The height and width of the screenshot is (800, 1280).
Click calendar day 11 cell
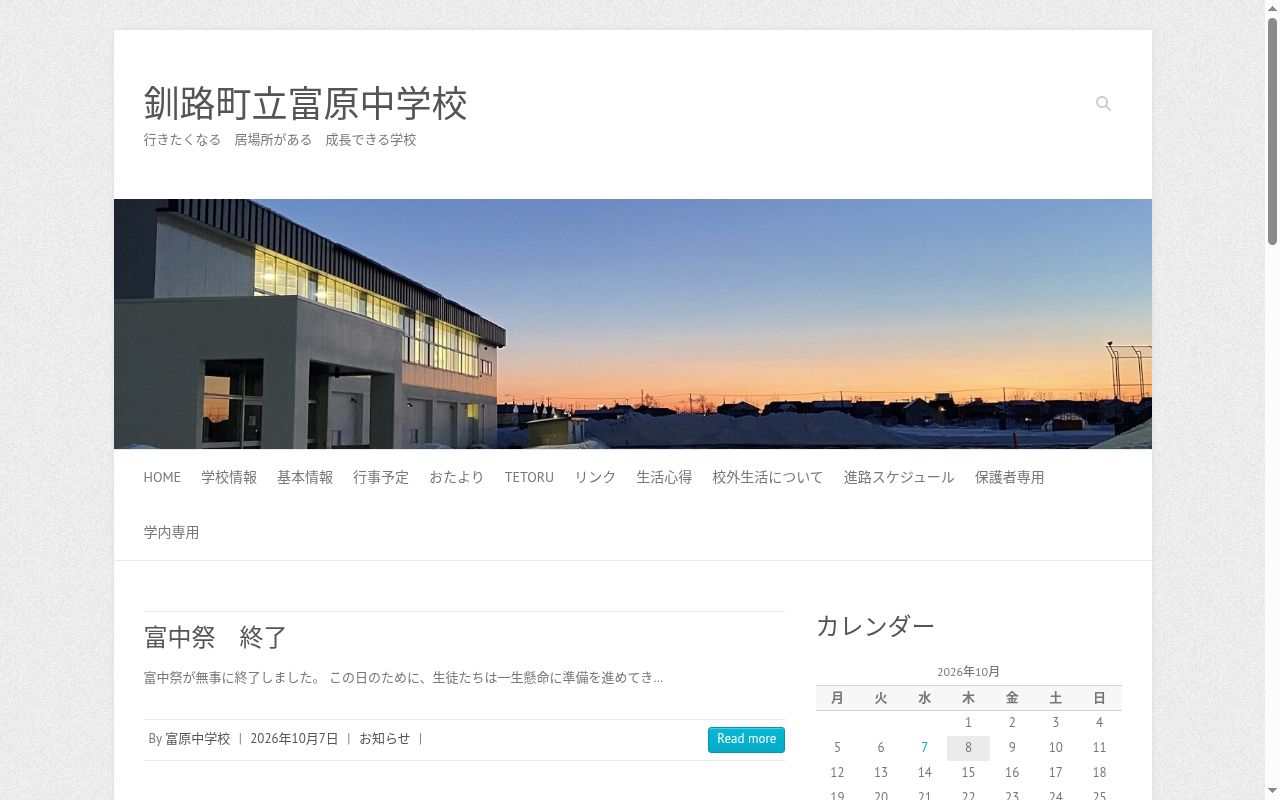coord(1099,747)
